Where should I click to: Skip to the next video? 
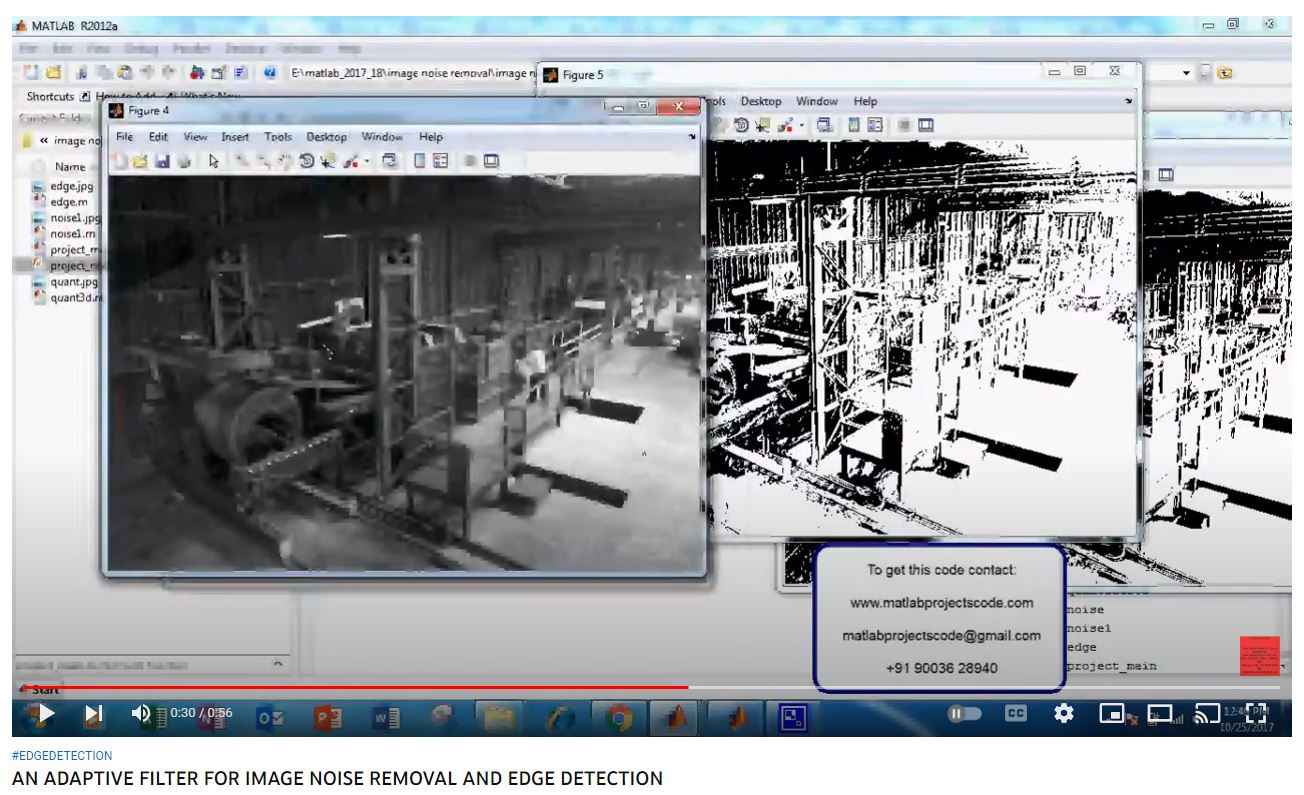click(x=93, y=714)
